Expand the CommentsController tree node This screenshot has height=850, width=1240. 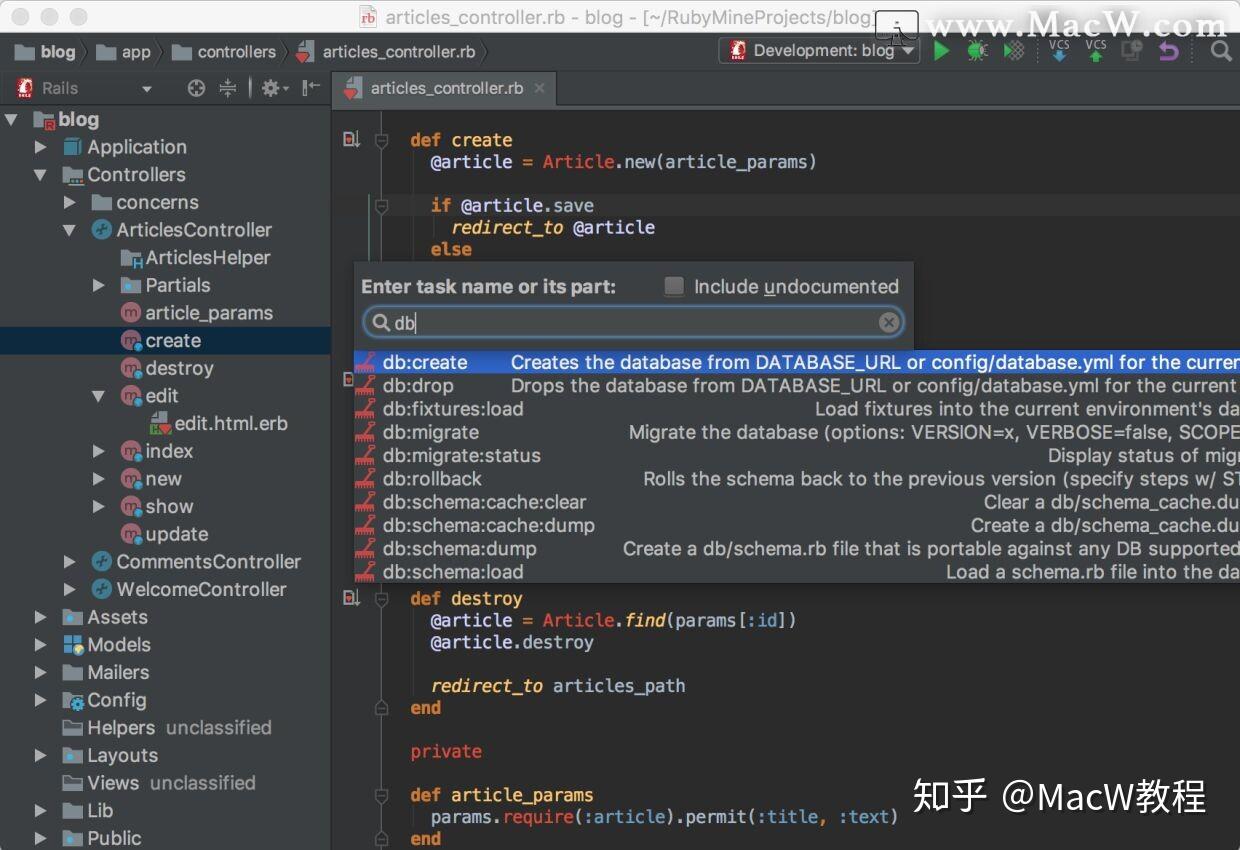coord(70,562)
